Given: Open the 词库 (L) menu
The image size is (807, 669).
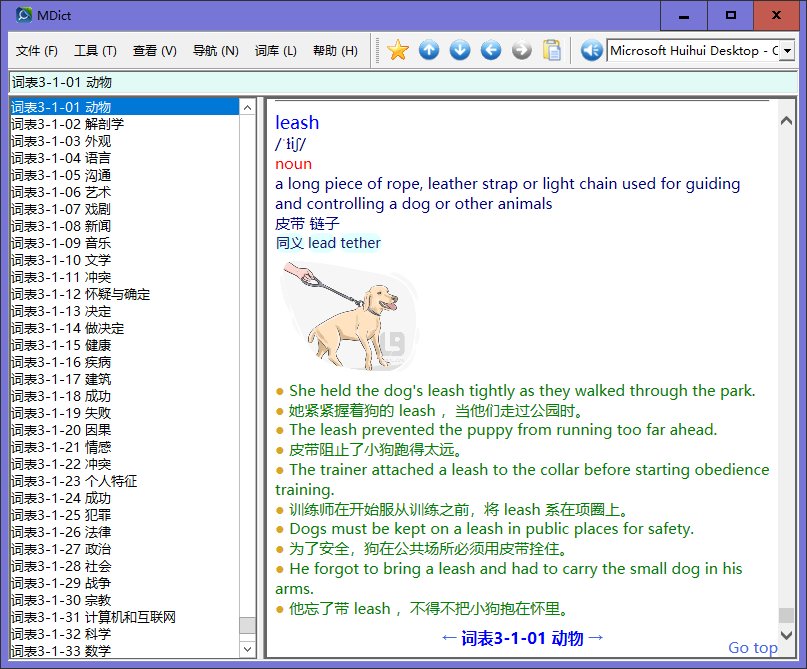Looking at the screenshot, I should click(275, 51).
